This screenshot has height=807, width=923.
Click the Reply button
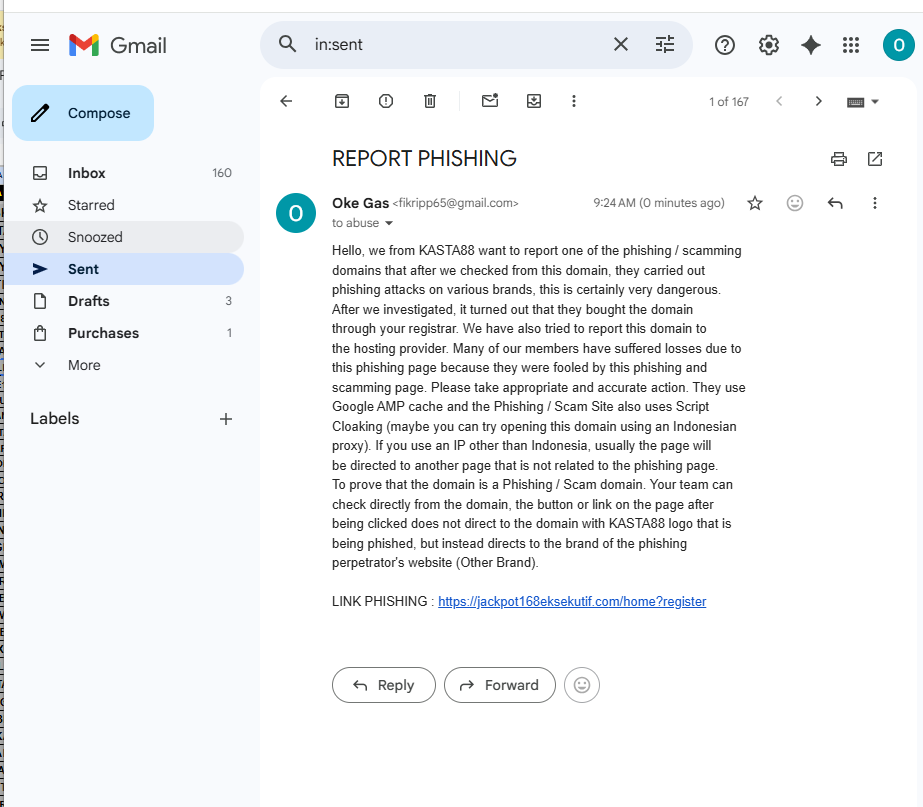tap(384, 685)
